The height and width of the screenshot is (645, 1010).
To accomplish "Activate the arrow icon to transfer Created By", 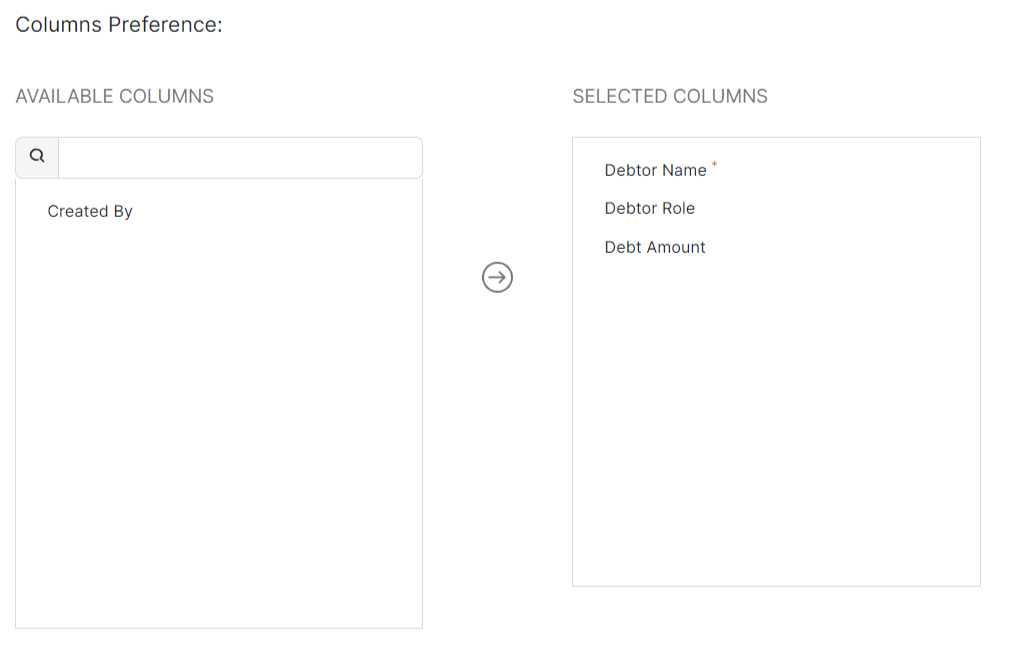I will coord(497,277).
